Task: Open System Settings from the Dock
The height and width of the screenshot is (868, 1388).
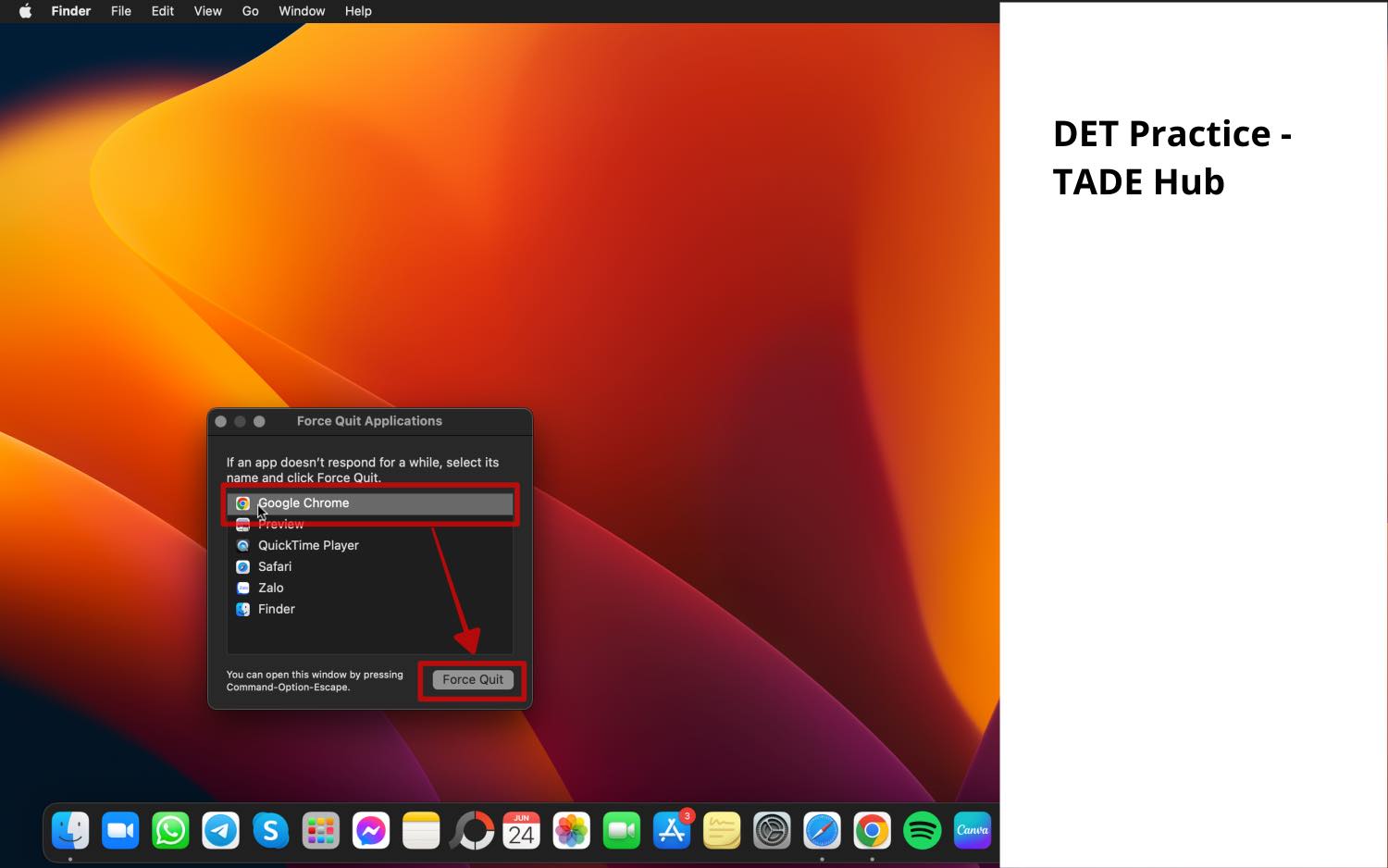Action: point(772,830)
